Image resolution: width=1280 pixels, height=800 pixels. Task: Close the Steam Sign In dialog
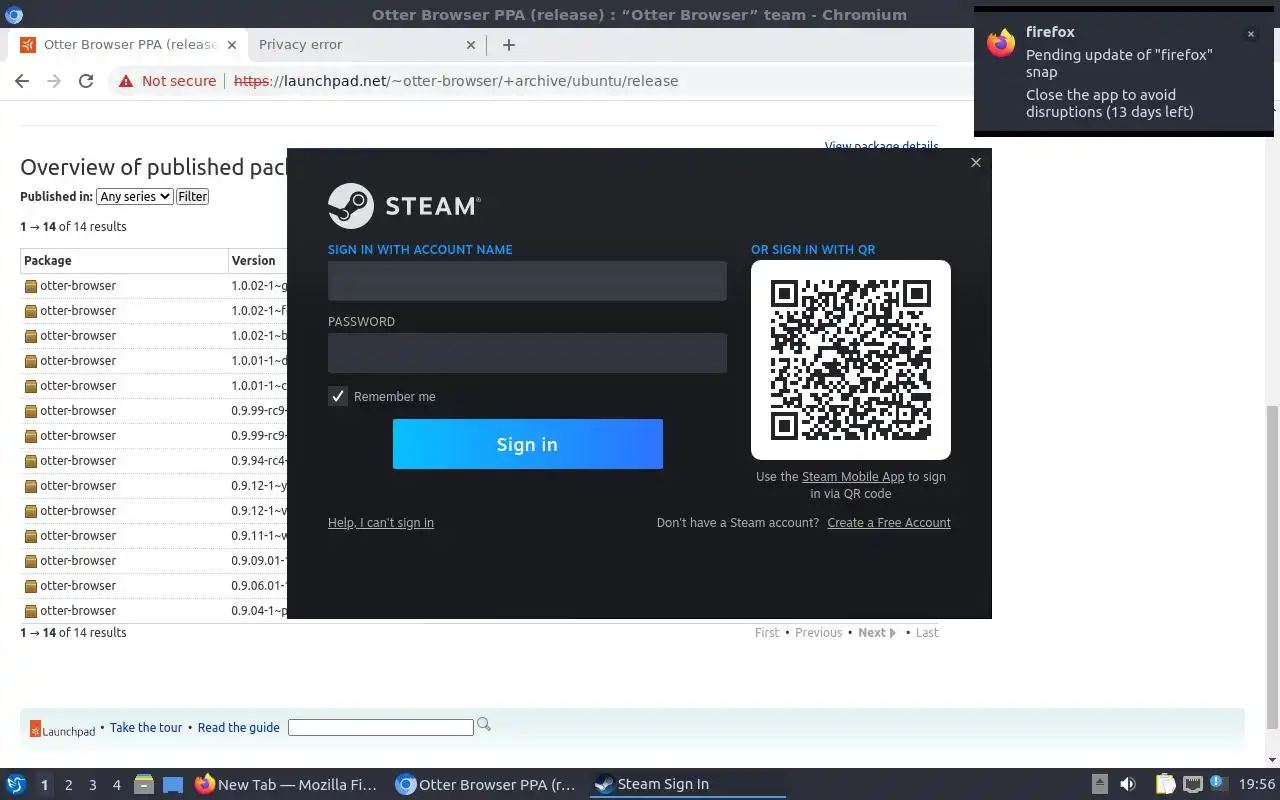click(976, 162)
